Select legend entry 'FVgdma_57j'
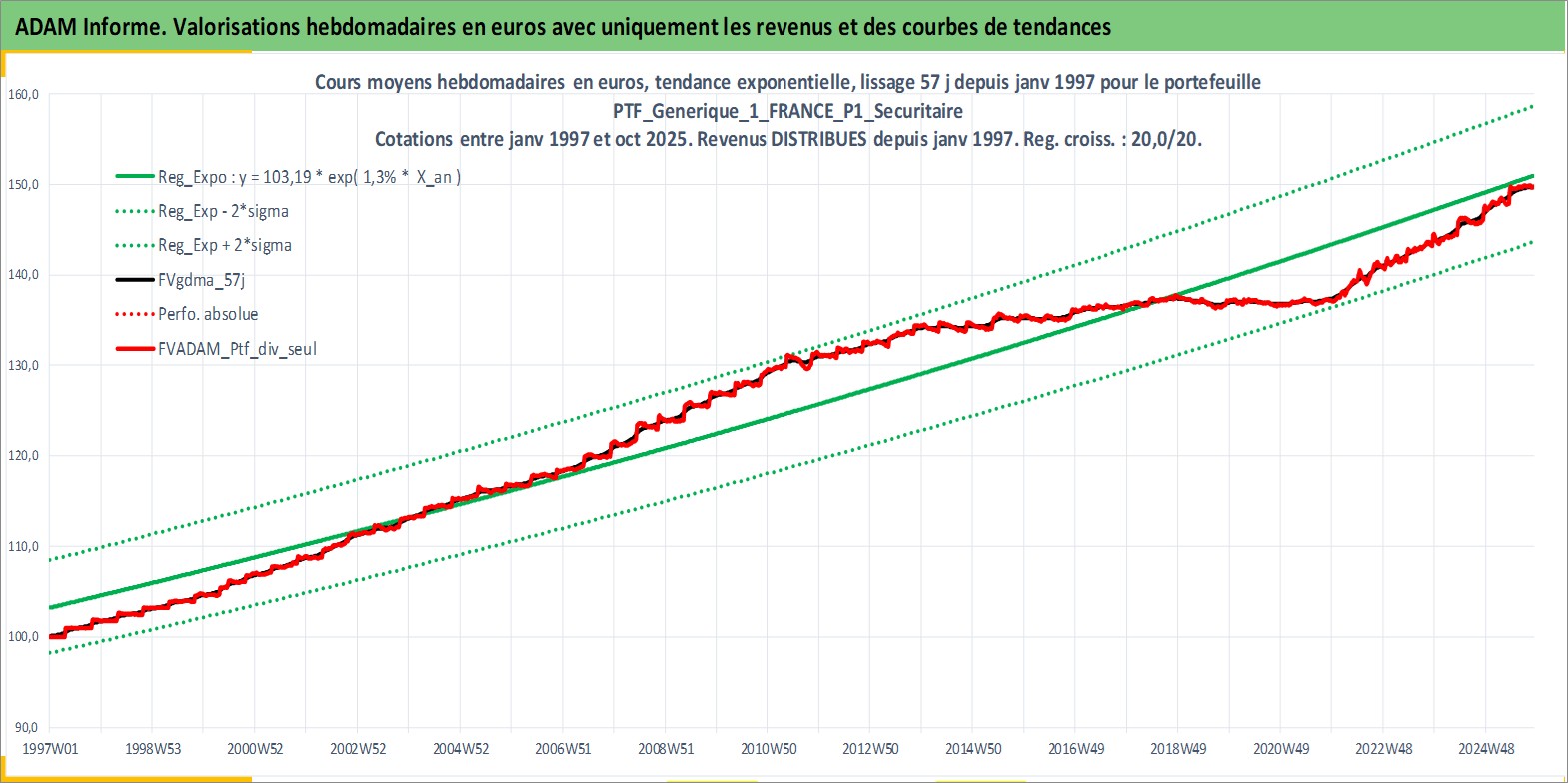Viewport: 1568px width, 783px height. (x=201, y=280)
